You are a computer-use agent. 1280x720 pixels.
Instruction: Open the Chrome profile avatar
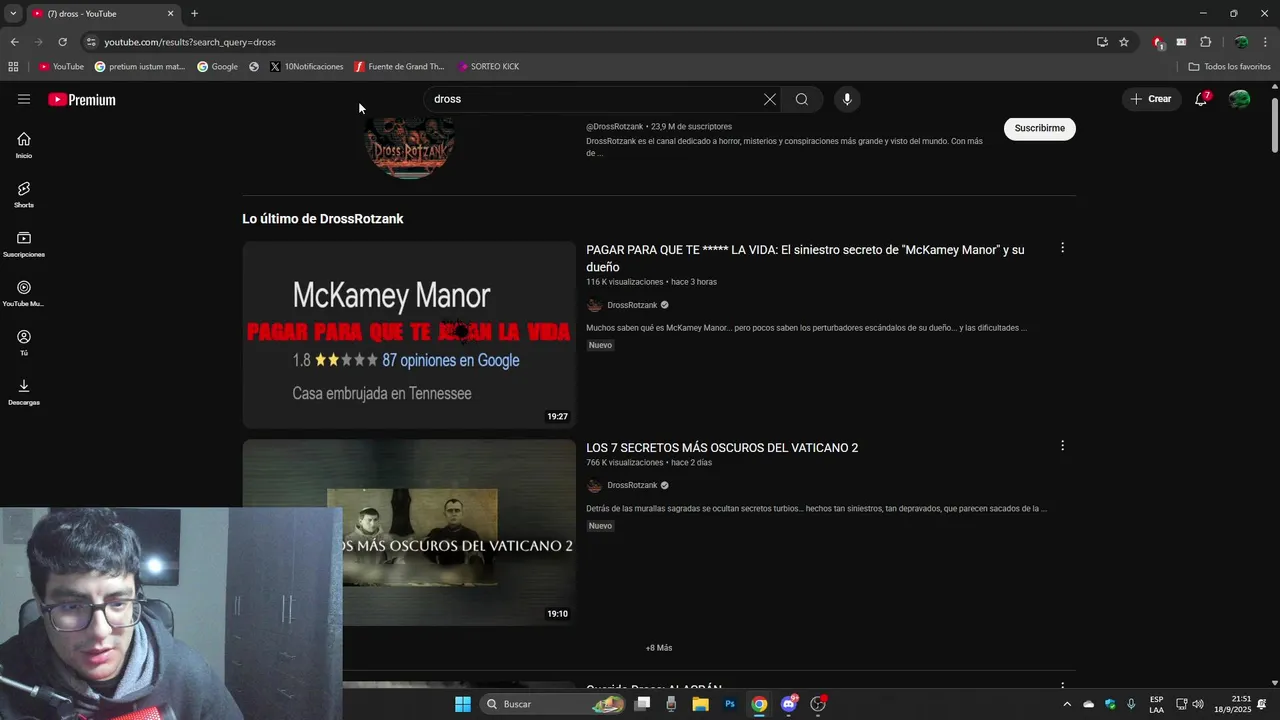tap(1241, 42)
